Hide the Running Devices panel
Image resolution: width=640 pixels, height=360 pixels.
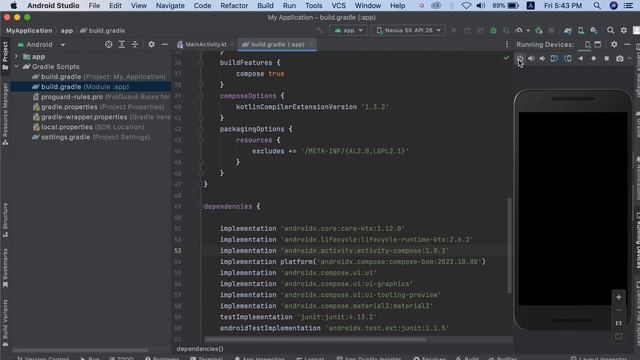tap(627, 44)
